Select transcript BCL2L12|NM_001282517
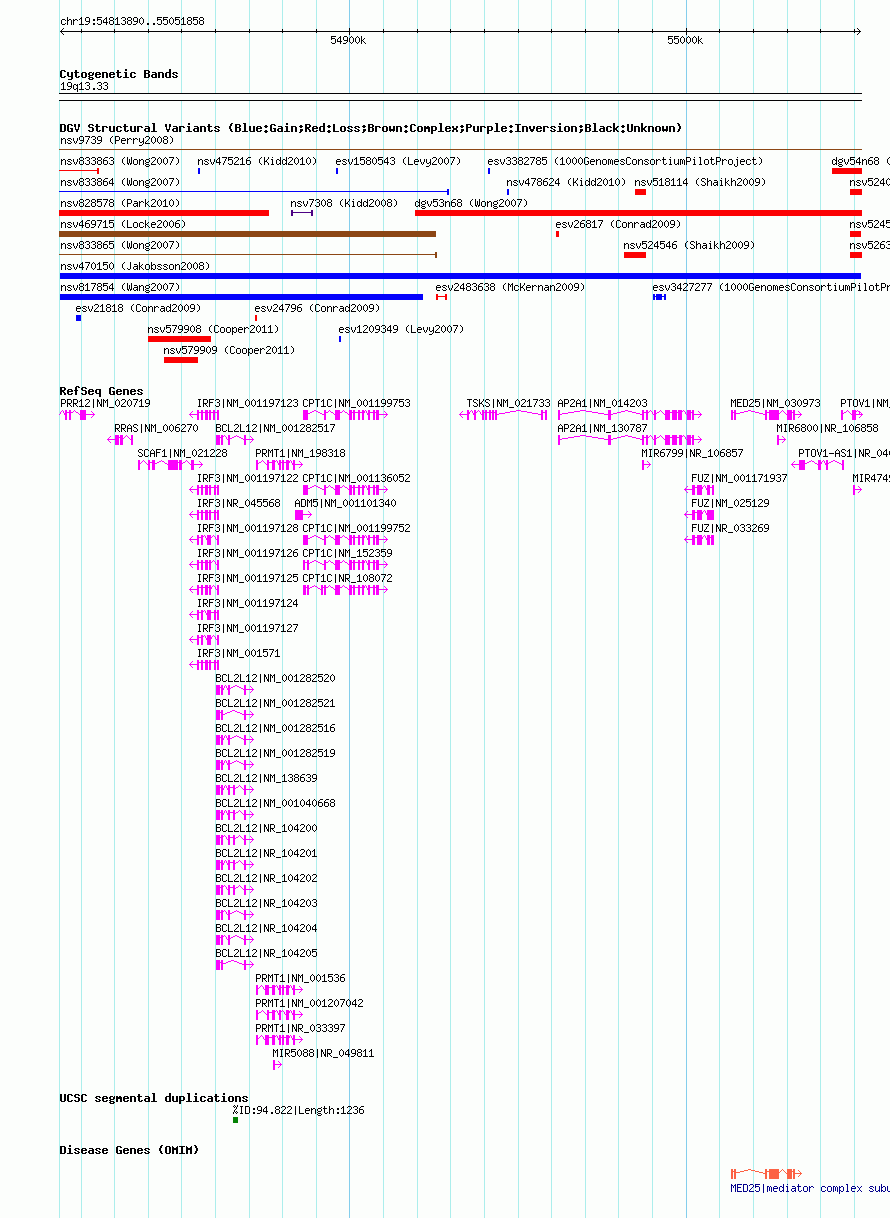This screenshot has height=1218, width=890. (275, 428)
